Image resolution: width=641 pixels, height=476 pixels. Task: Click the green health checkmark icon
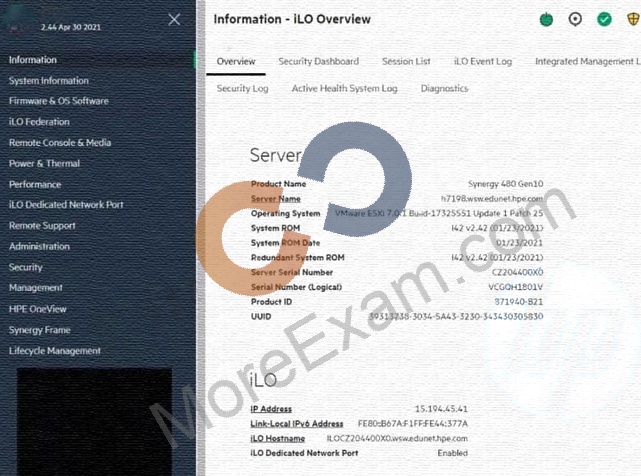604,19
